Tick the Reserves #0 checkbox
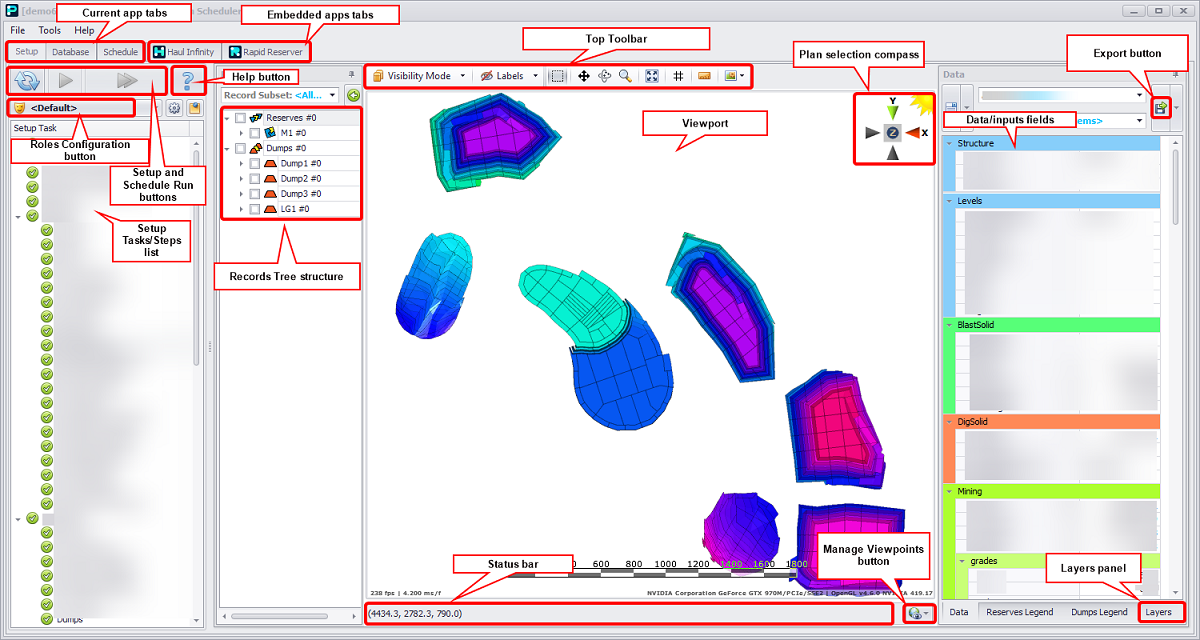1200x640 pixels. pos(240,118)
